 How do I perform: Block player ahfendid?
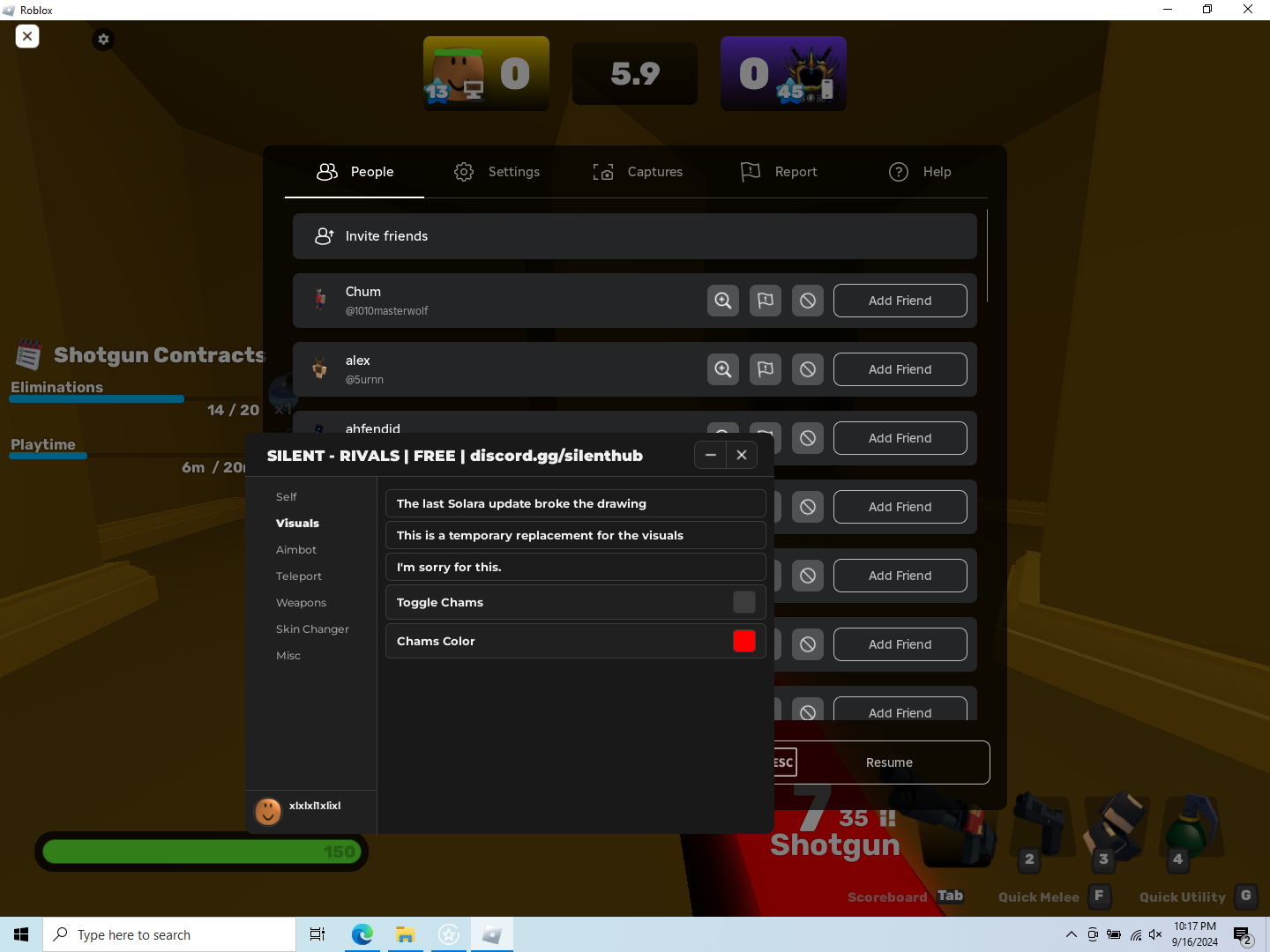coord(808,438)
